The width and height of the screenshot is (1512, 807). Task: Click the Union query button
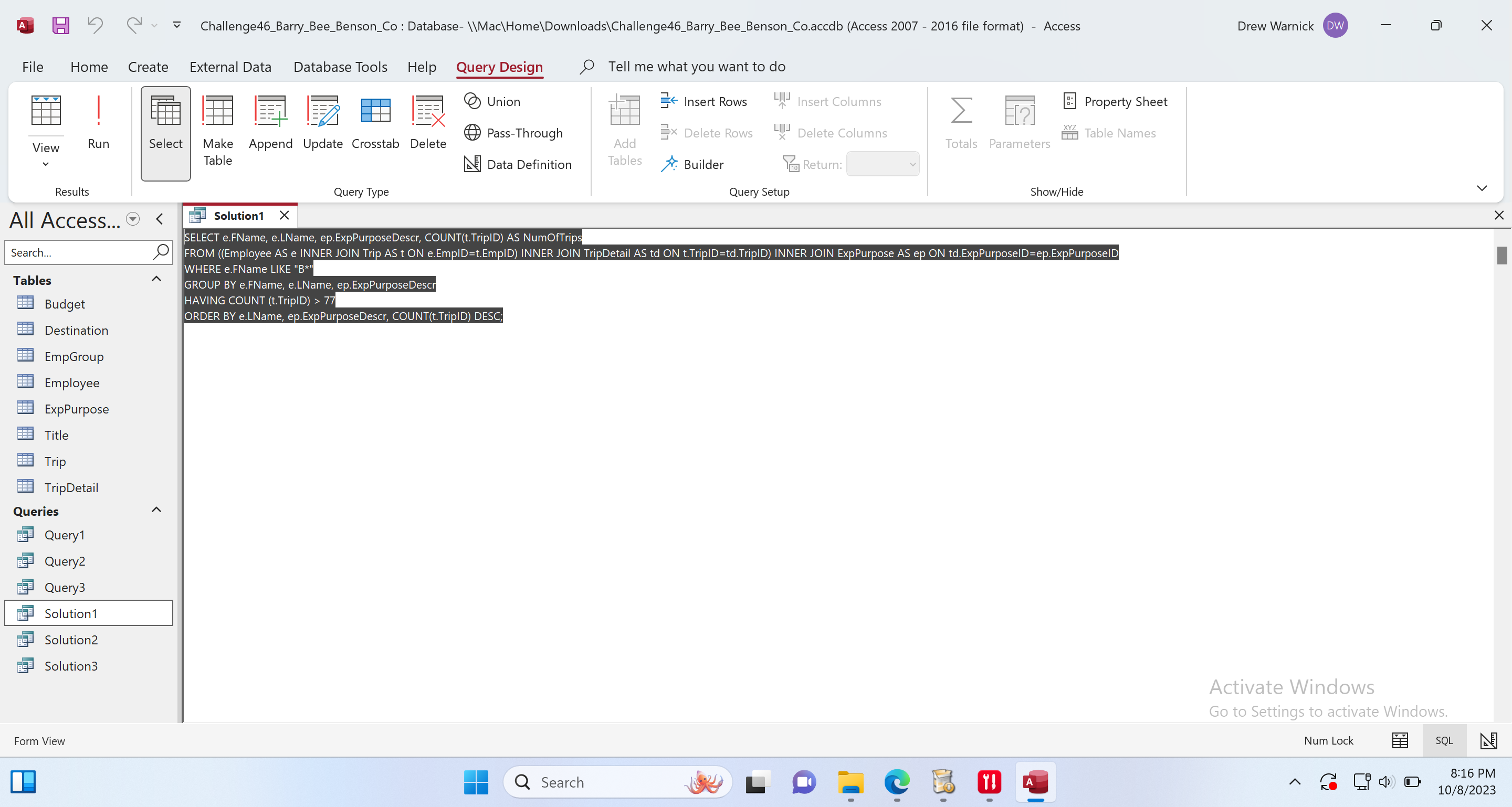coord(492,101)
